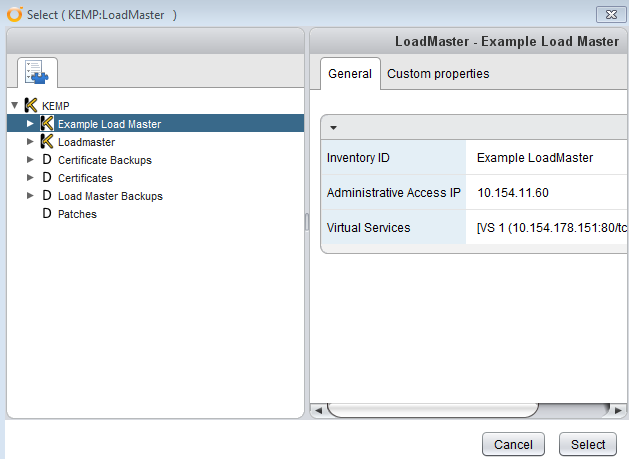Screen dimensions: 629x459
Task: Click the Certificates D icon
Action: pos(47,178)
